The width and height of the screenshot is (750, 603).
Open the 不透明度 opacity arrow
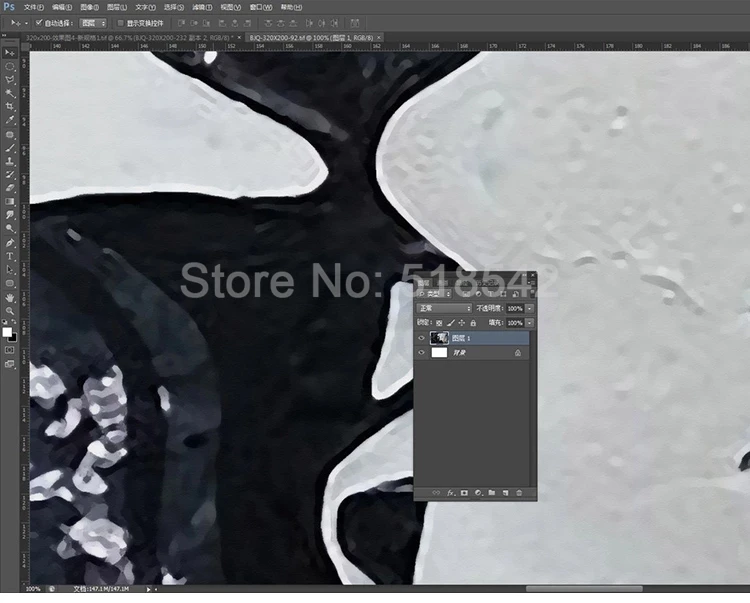click(529, 308)
